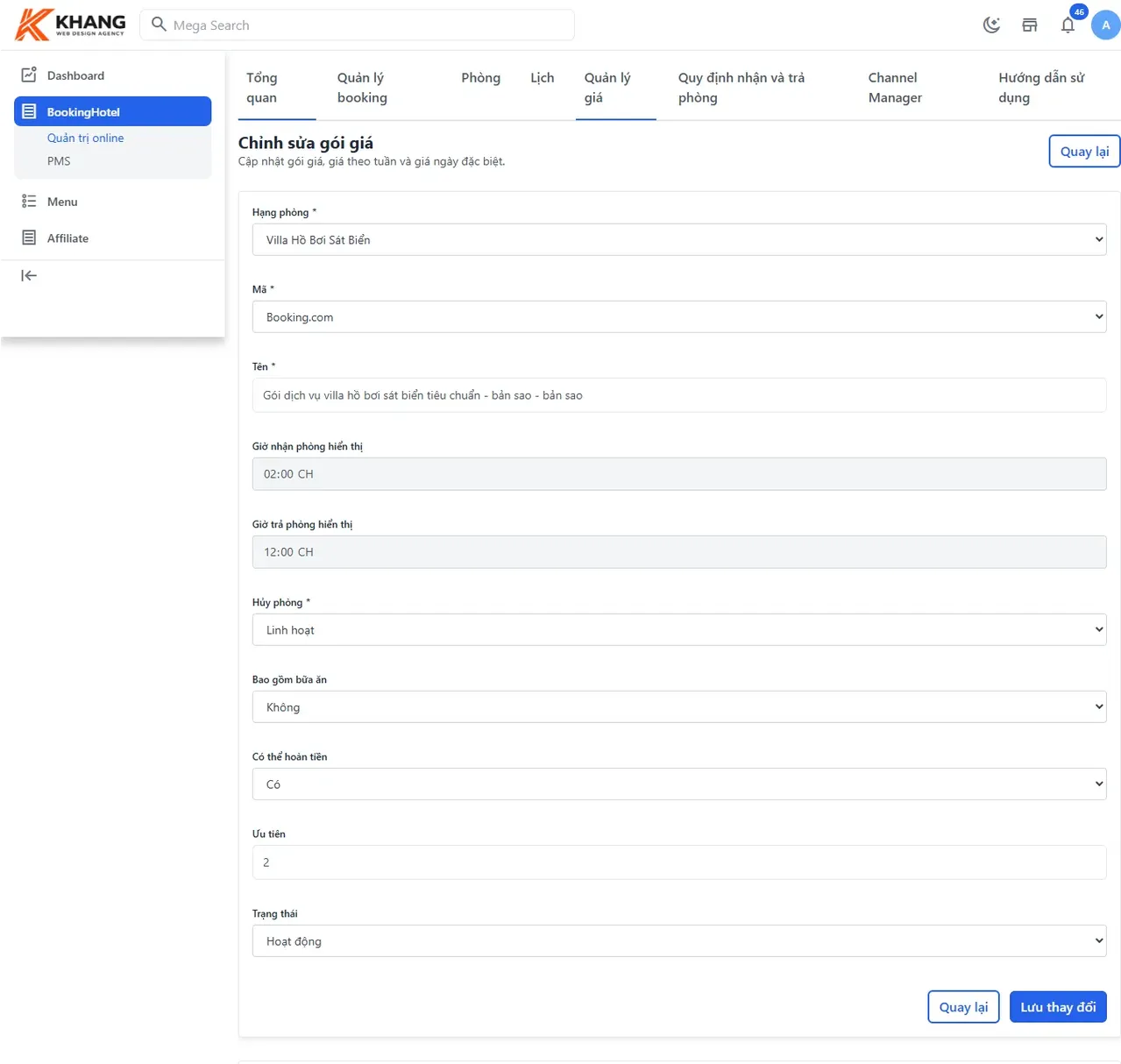
Task: Open the Bao gồm bữa ăn dropdown
Action: point(679,706)
